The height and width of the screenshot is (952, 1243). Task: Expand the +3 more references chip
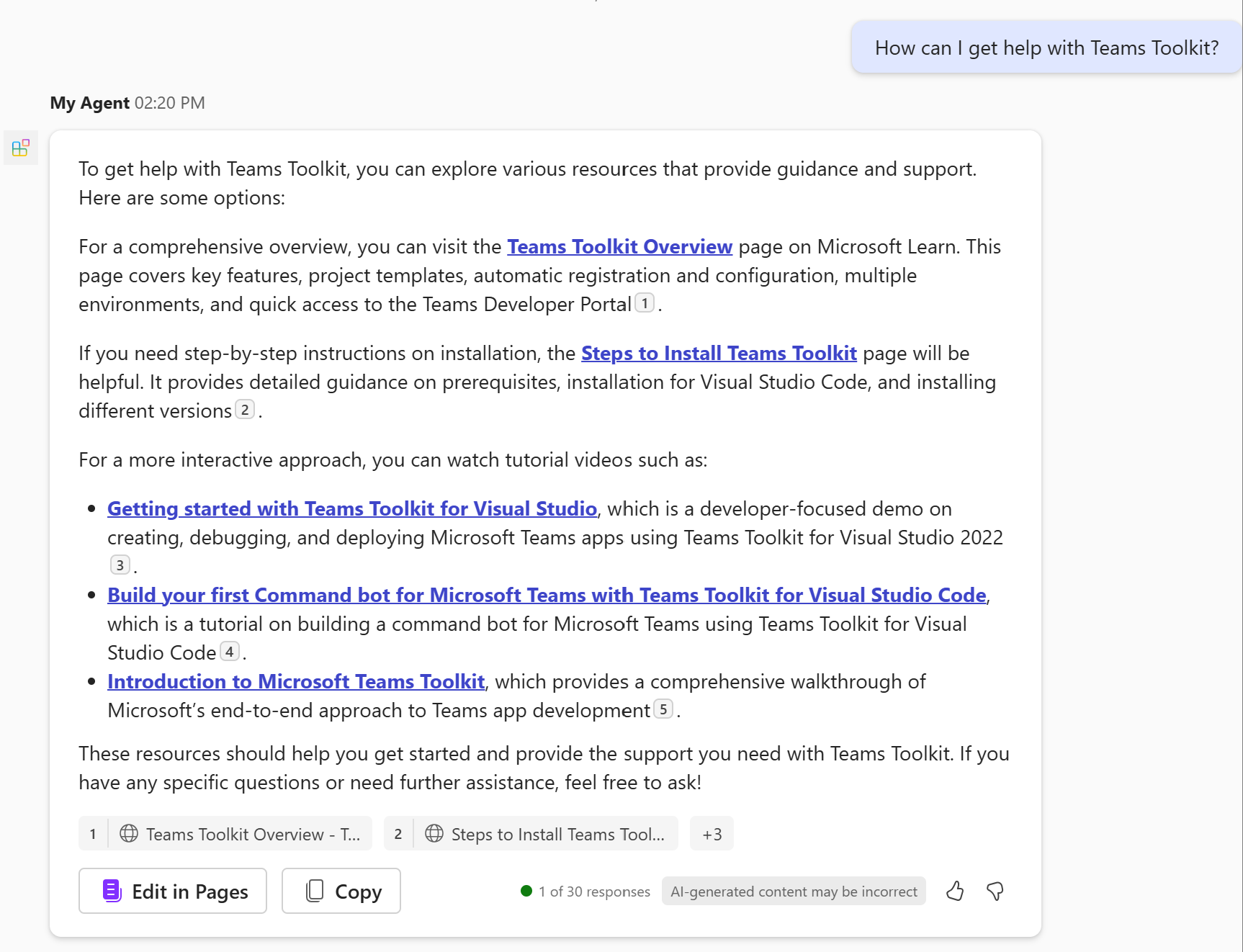click(x=712, y=834)
